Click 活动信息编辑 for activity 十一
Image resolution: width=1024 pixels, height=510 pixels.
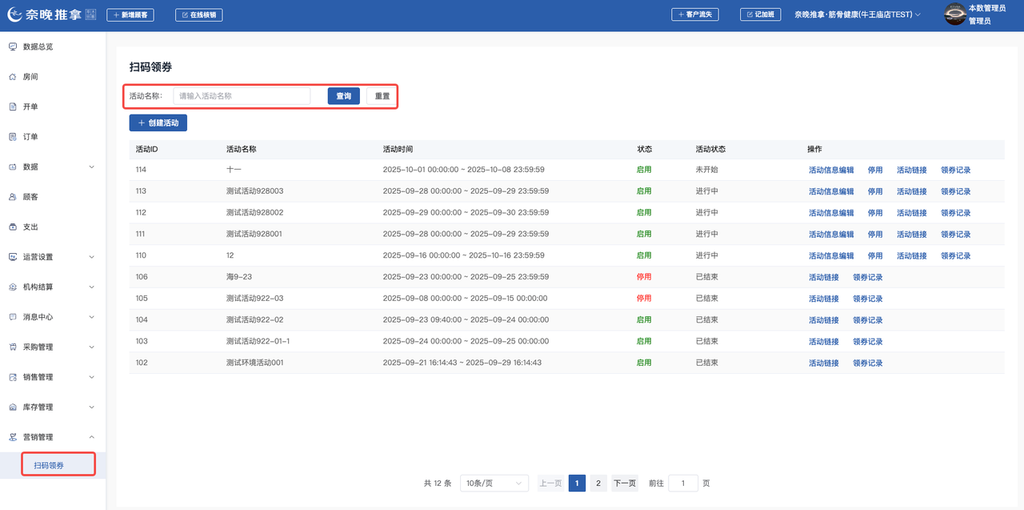[831, 170]
